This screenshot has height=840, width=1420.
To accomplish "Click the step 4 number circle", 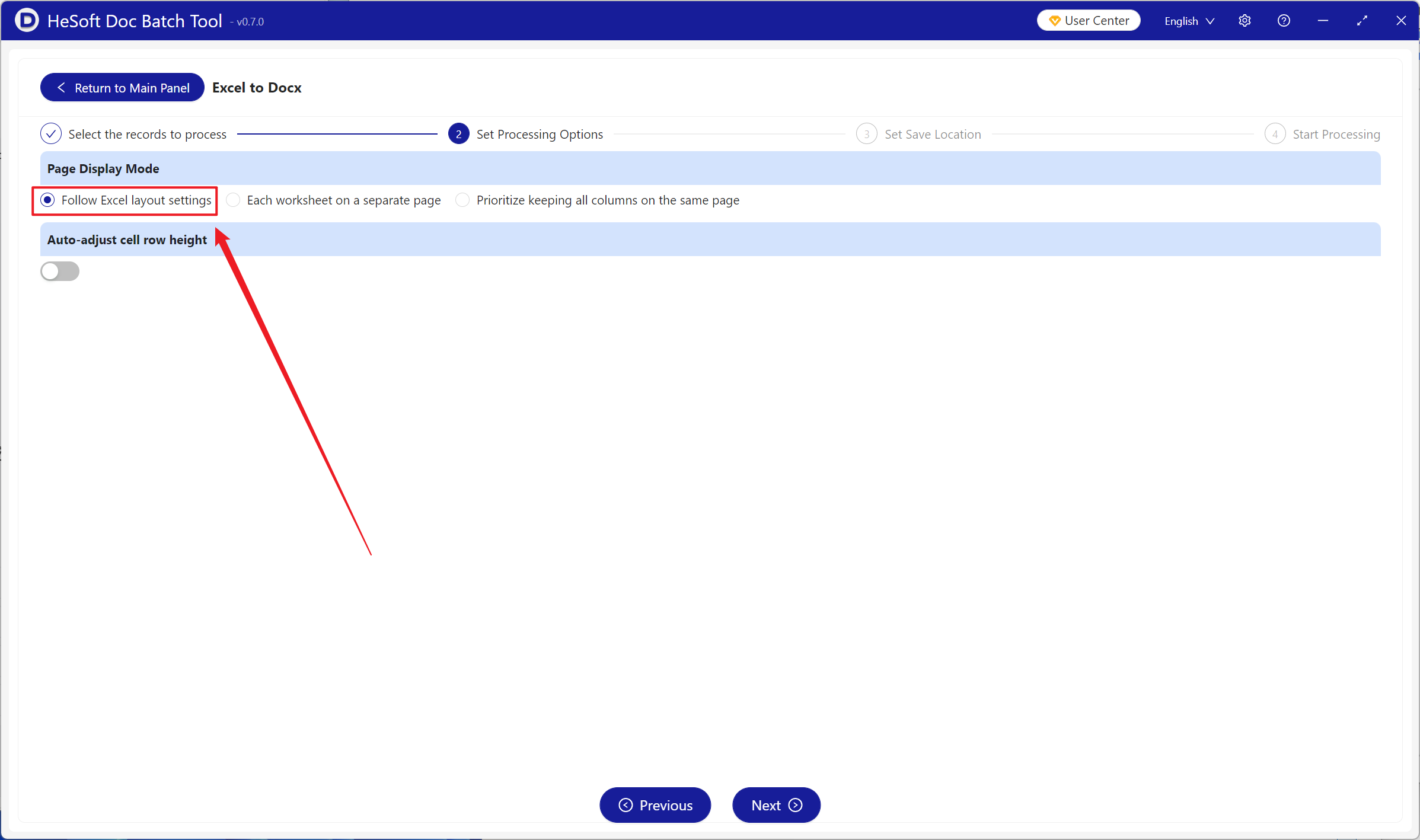I will [x=1275, y=134].
